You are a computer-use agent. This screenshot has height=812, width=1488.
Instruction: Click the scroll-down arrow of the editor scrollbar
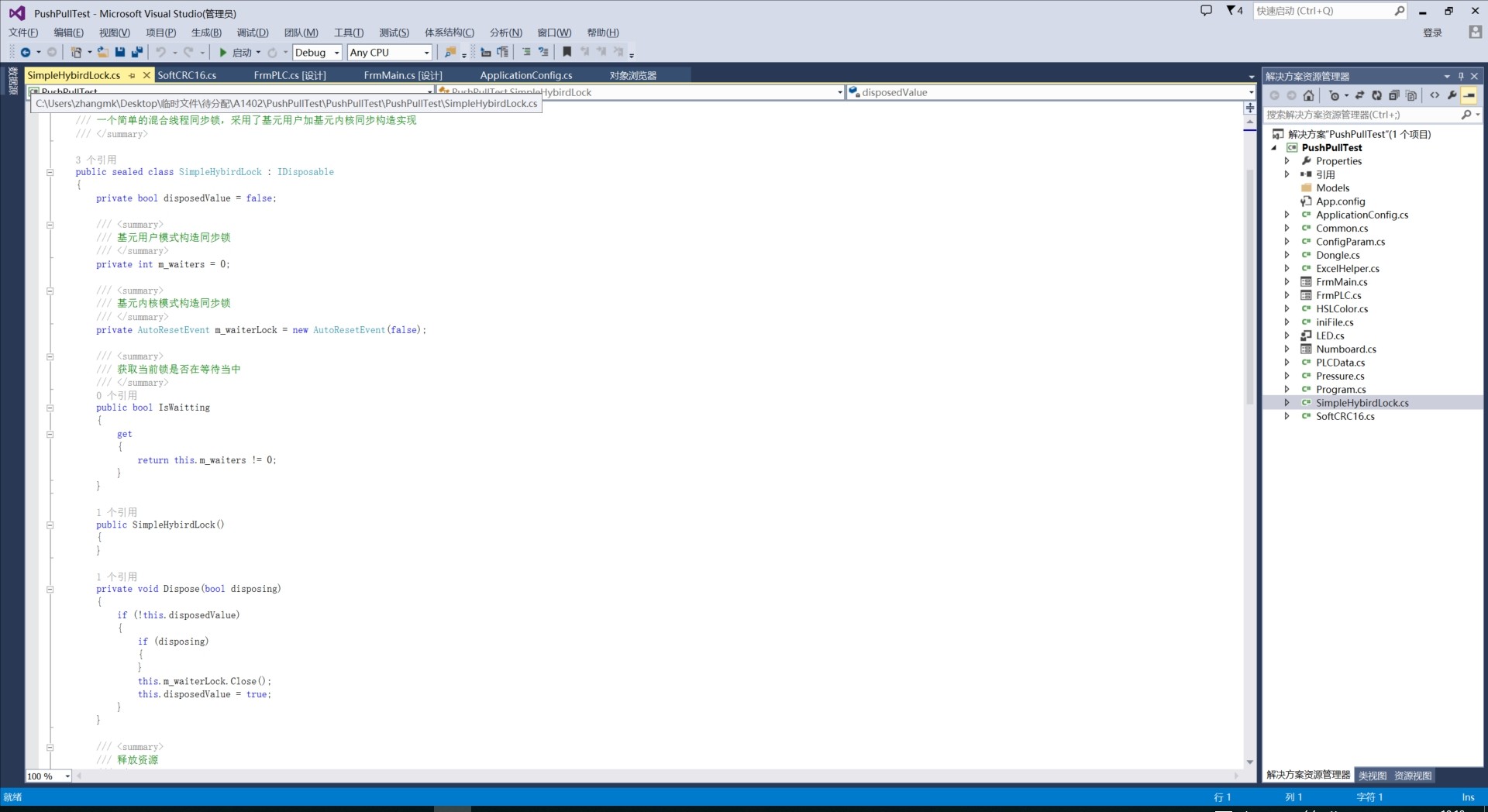[x=1250, y=763]
